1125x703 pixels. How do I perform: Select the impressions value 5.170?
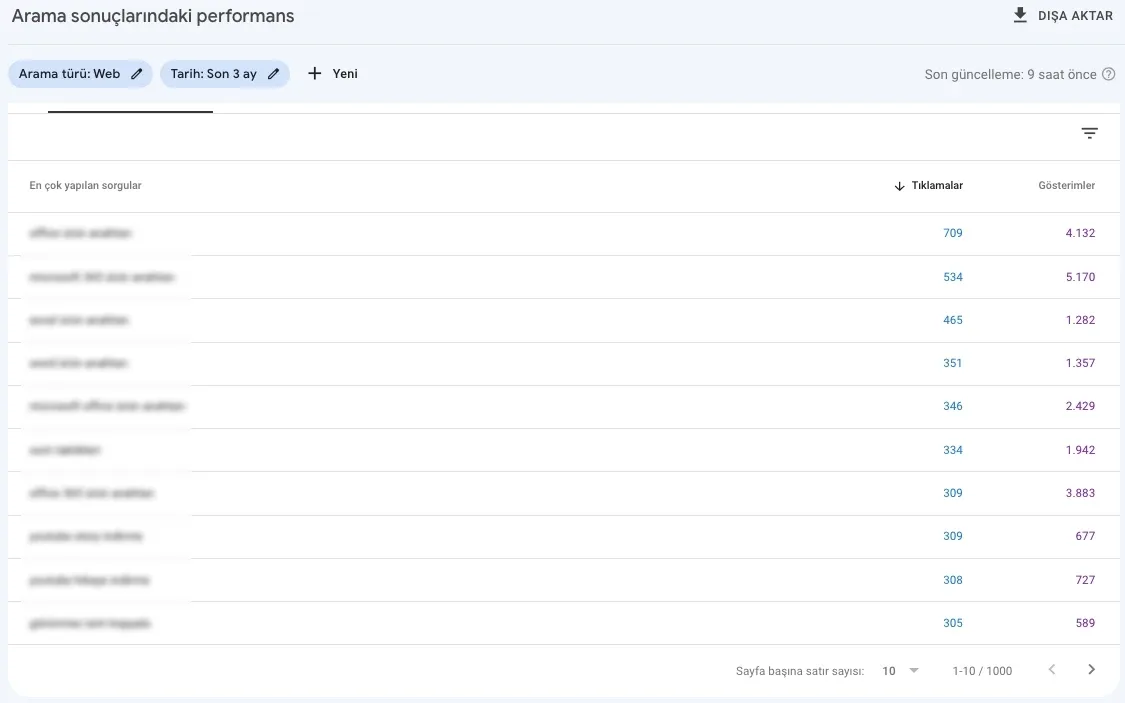pos(1081,277)
